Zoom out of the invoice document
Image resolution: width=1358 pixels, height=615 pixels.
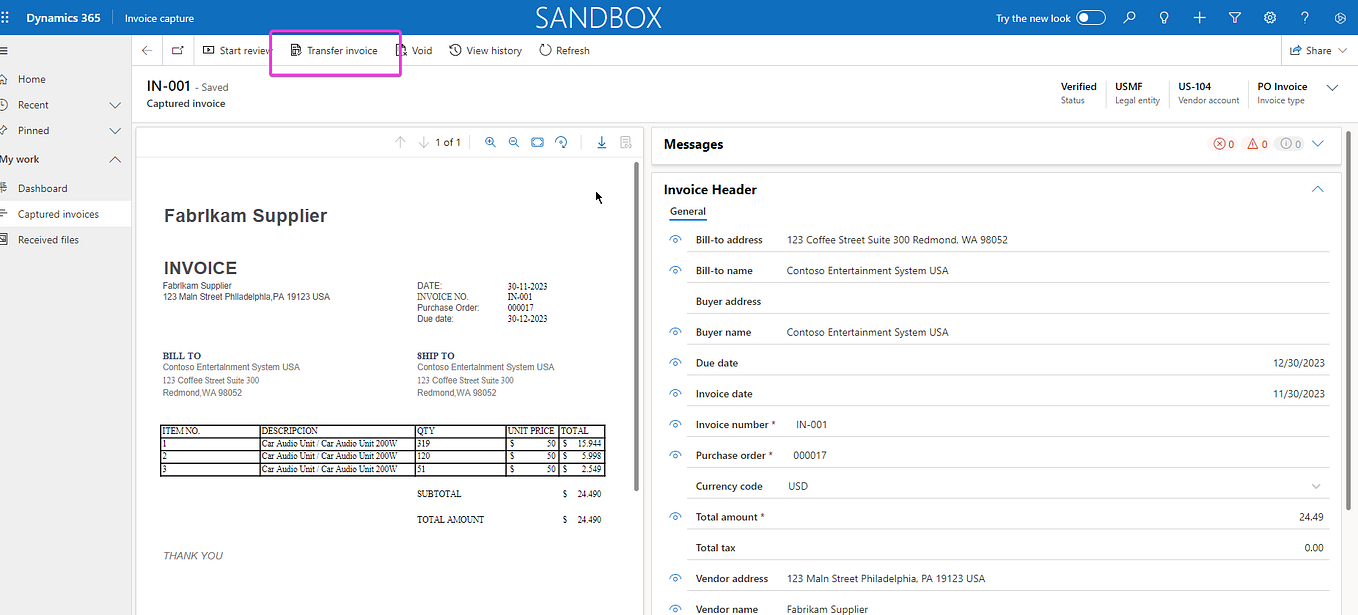click(513, 142)
